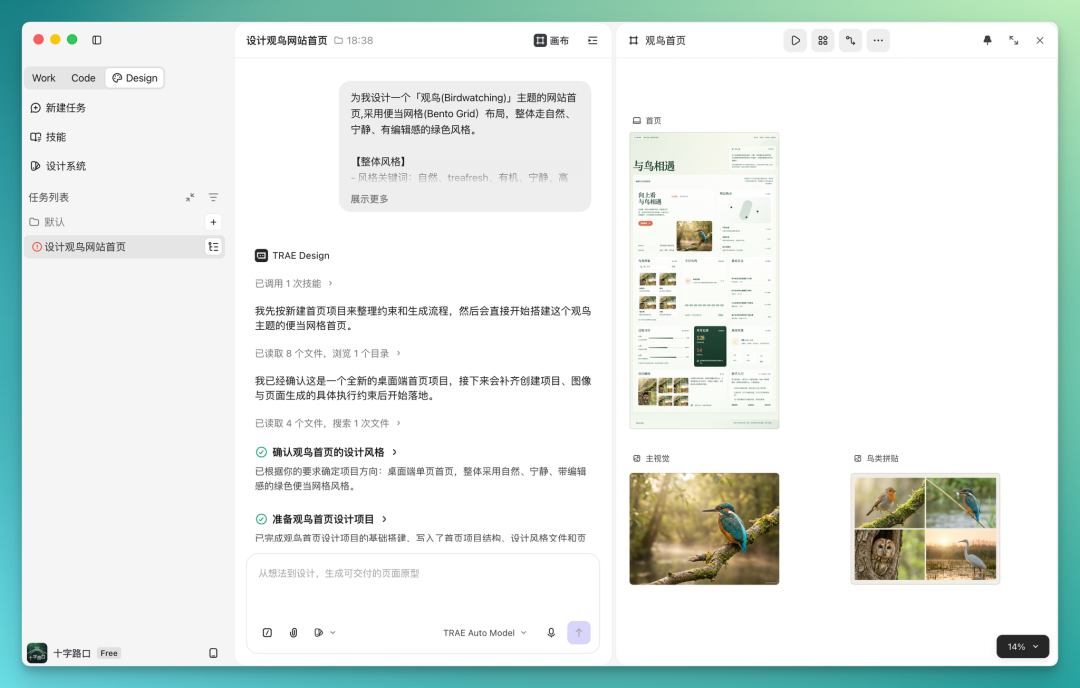Click the folder icon next to 18:38

[x=338, y=41]
